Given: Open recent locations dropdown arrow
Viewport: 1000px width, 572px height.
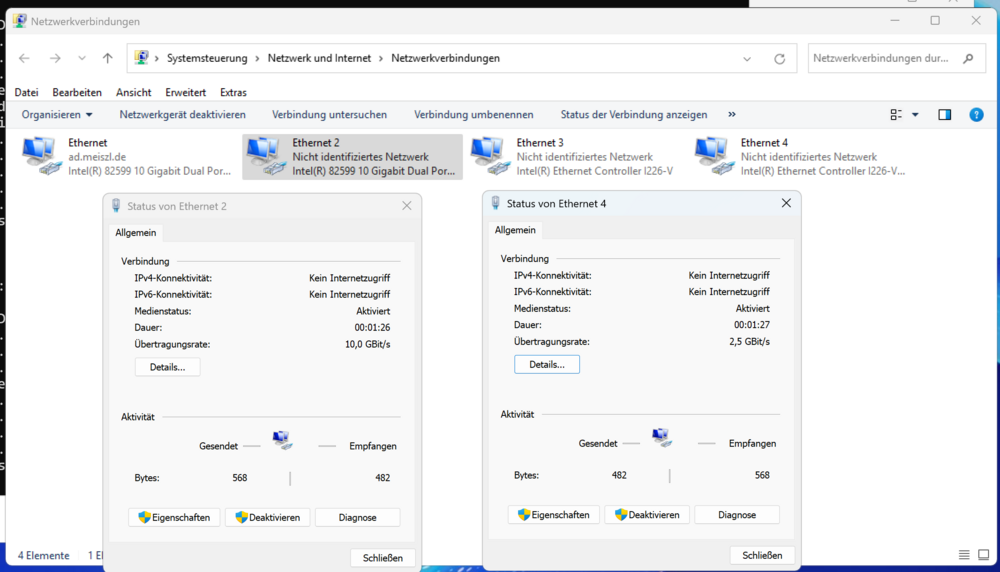Looking at the screenshot, I should 82,59.
